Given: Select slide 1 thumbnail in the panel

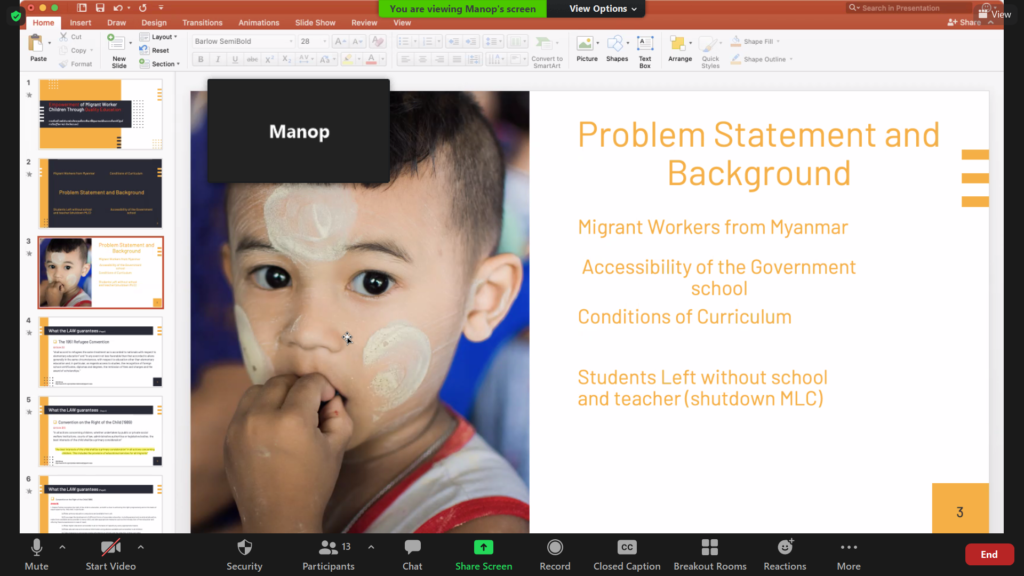Looking at the screenshot, I should click(101, 114).
